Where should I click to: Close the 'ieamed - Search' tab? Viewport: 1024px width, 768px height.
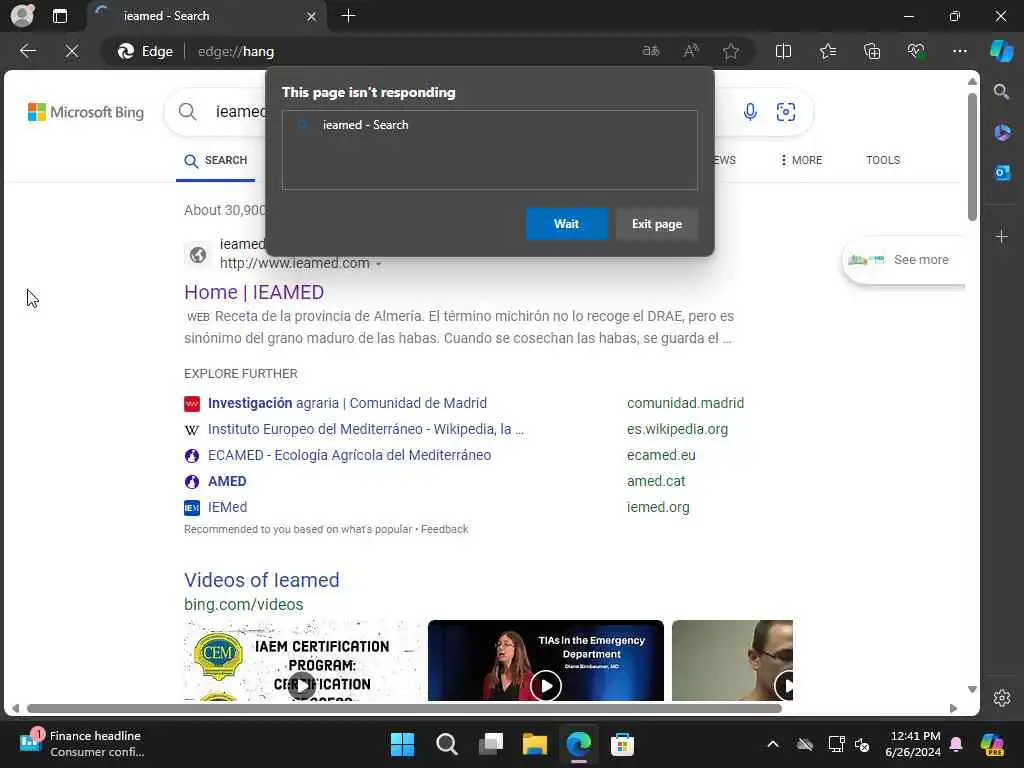pyautogui.click(x=312, y=16)
